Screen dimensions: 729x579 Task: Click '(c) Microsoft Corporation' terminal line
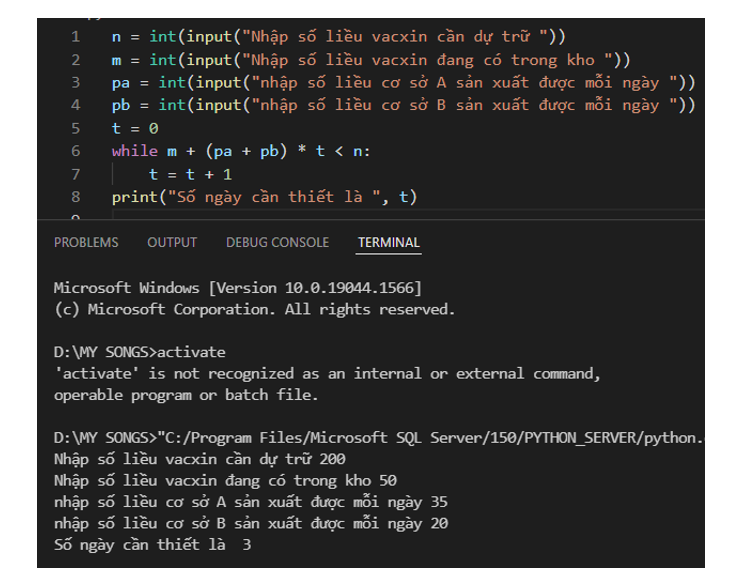coord(254,309)
